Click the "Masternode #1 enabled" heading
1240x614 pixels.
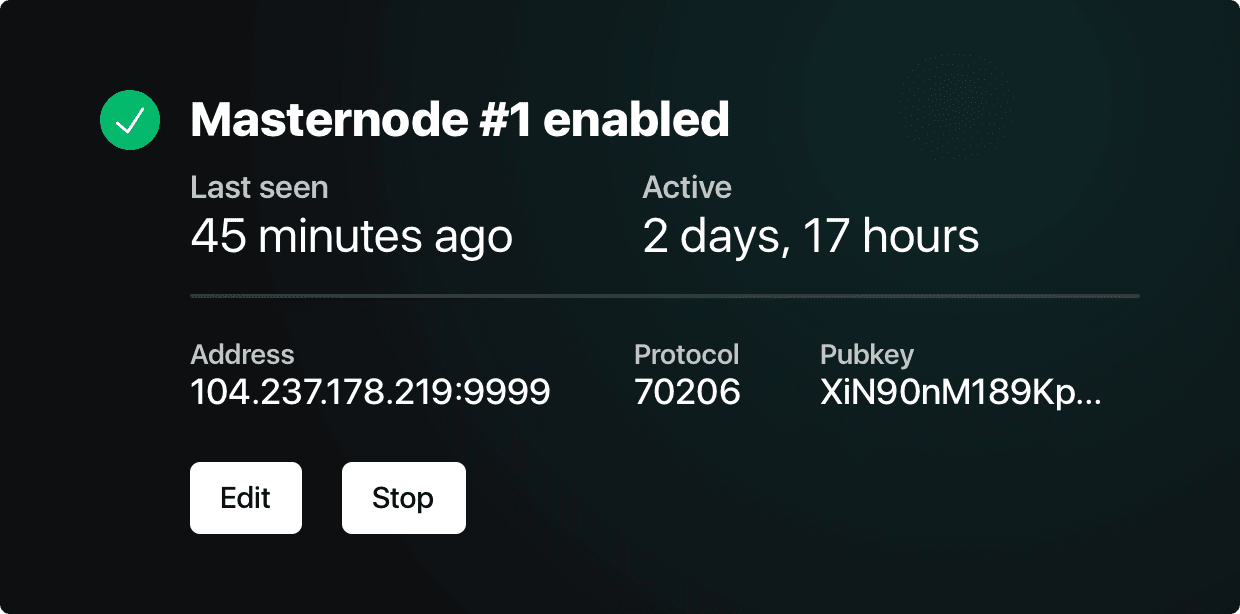click(459, 120)
